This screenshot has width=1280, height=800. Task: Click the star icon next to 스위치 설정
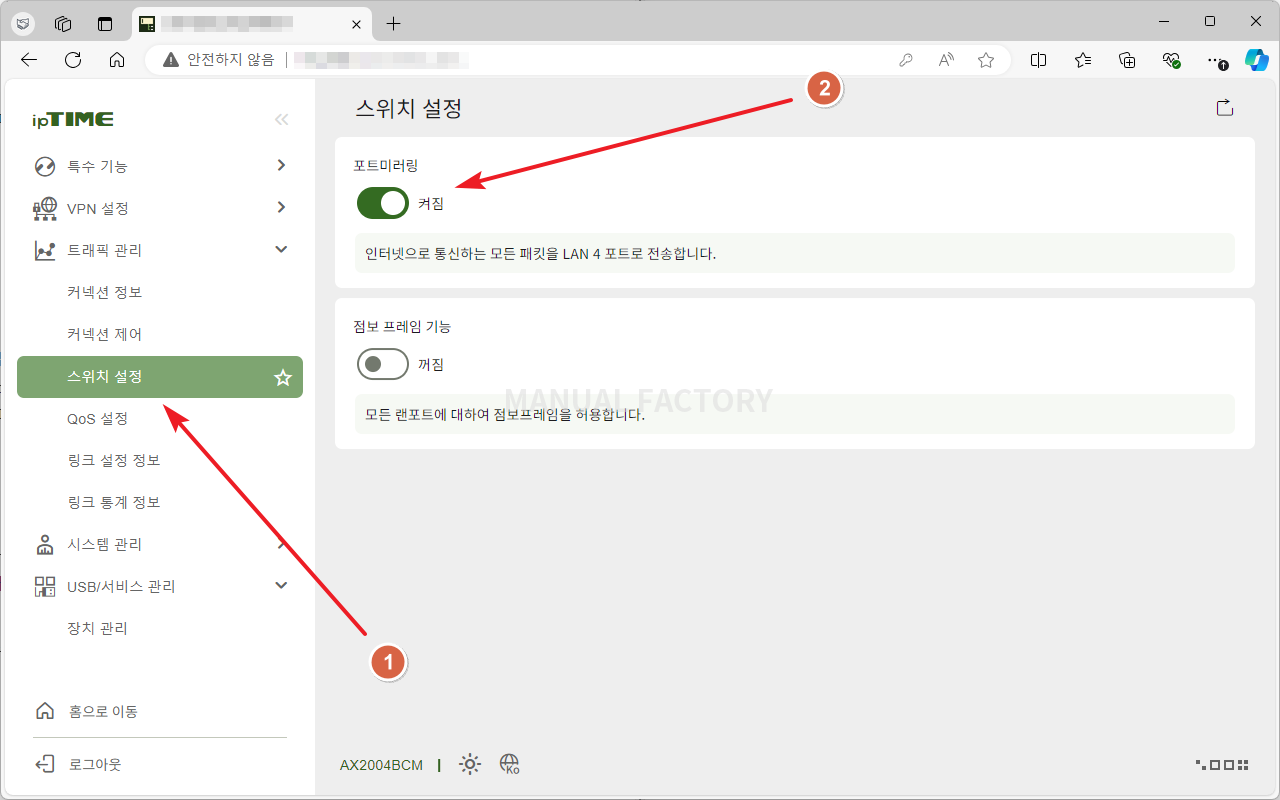282,377
